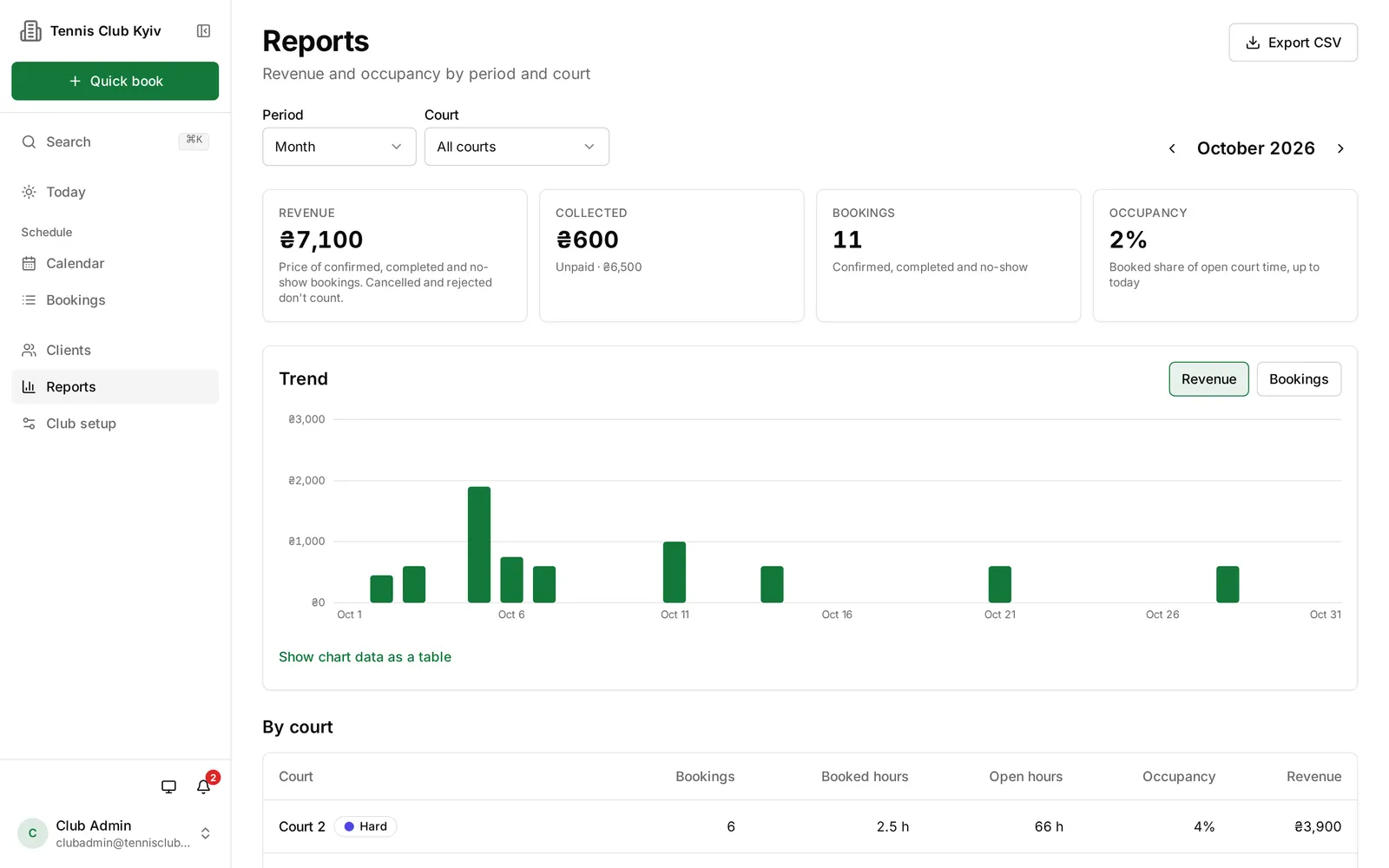Viewport: 1389px width, 868px height.
Task: Click the Hard surface badge on Court 2
Action: (365, 826)
